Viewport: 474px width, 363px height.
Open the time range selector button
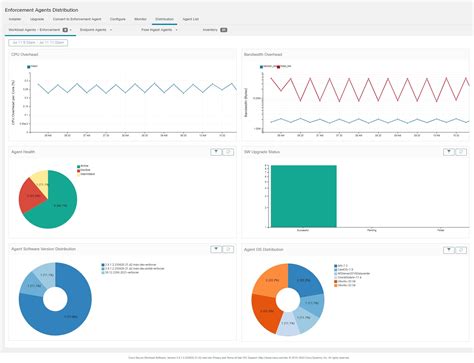click(x=38, y=43)
